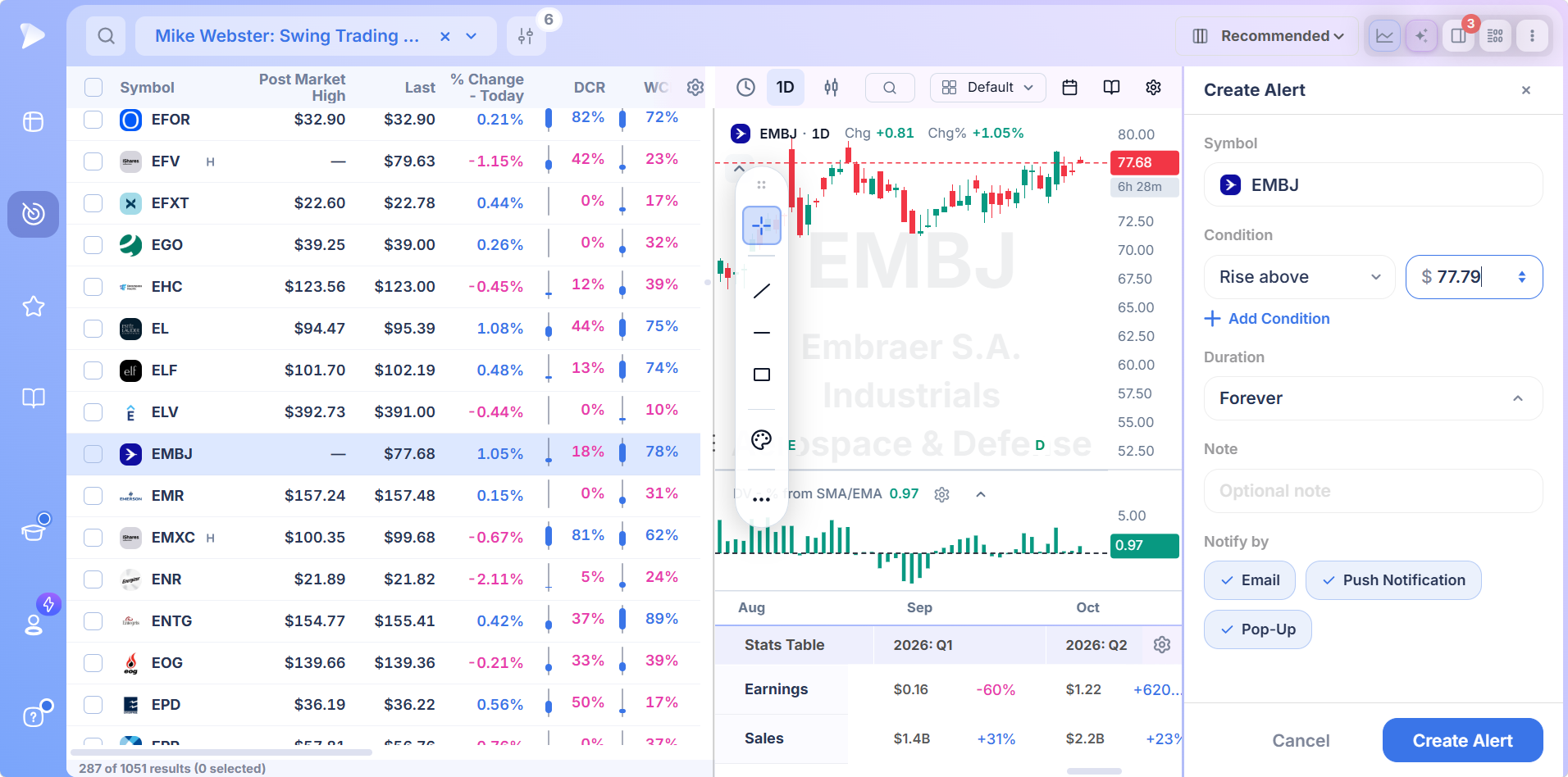Click the Optional note field

click(1373, 491)
